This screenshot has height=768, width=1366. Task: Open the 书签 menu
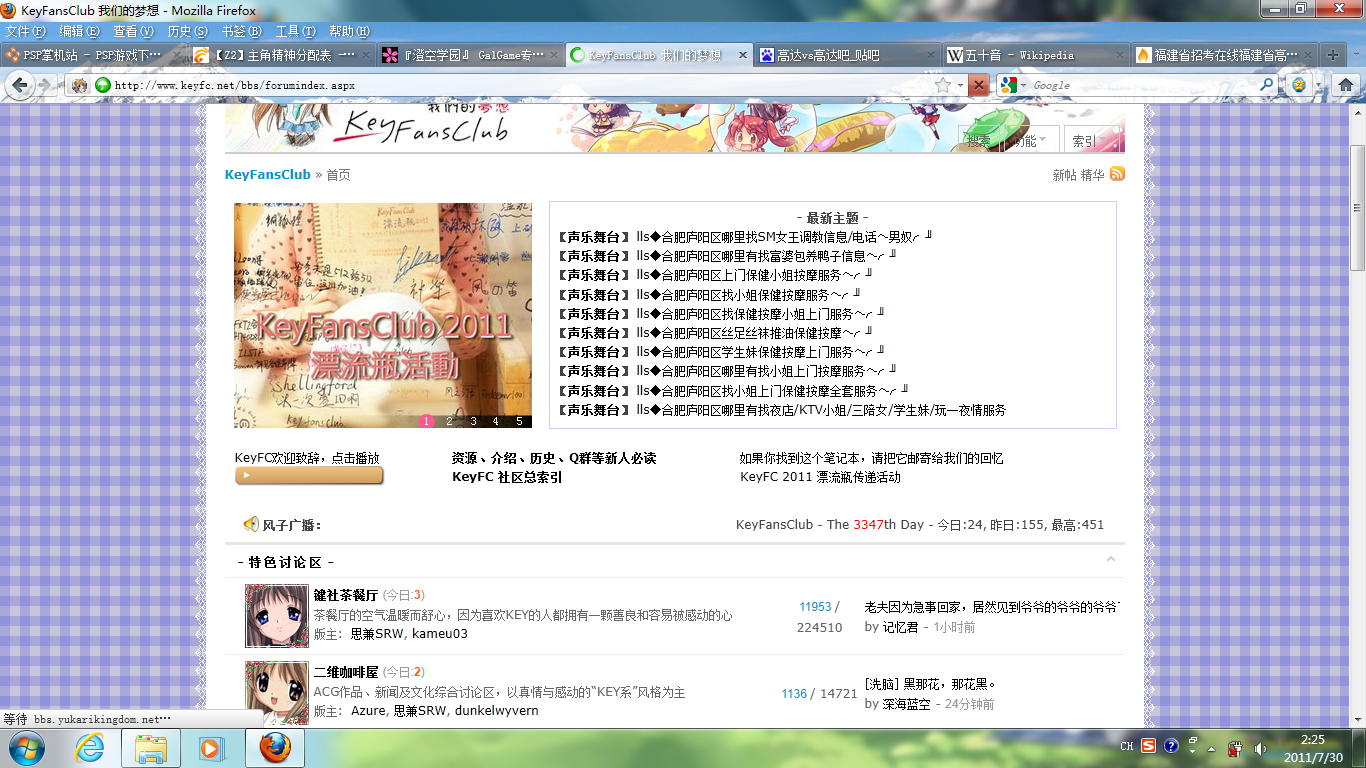[241, 32]
